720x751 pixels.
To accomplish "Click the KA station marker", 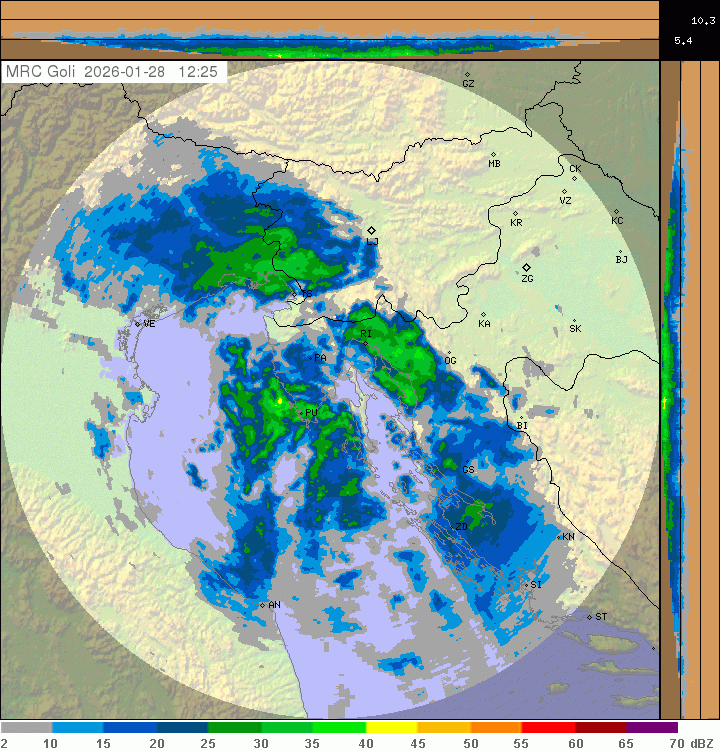I will pyautogui.click(x=483, y=315).
